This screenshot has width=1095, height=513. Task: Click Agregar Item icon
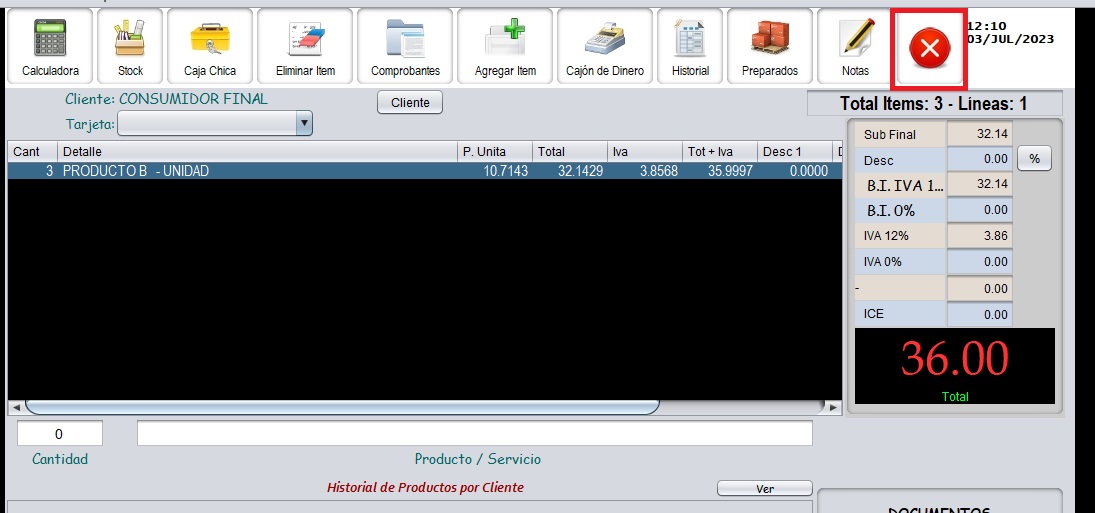[x=505, y=47]
